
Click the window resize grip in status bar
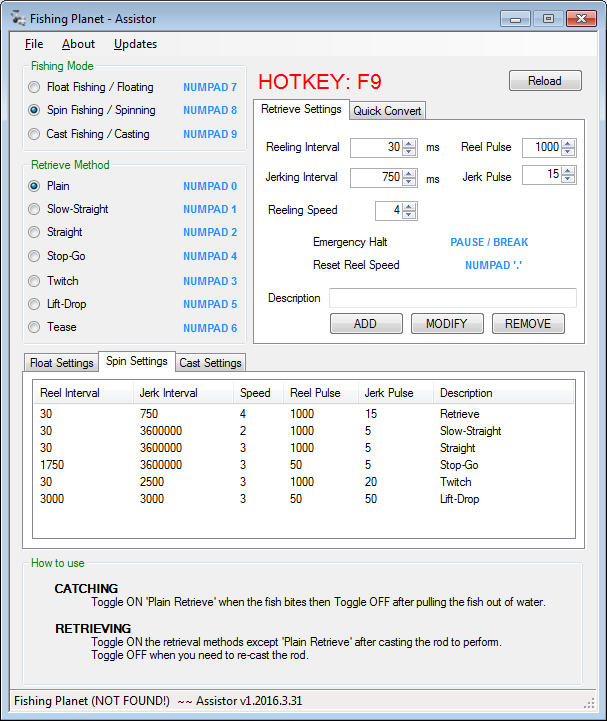point(589,703)
